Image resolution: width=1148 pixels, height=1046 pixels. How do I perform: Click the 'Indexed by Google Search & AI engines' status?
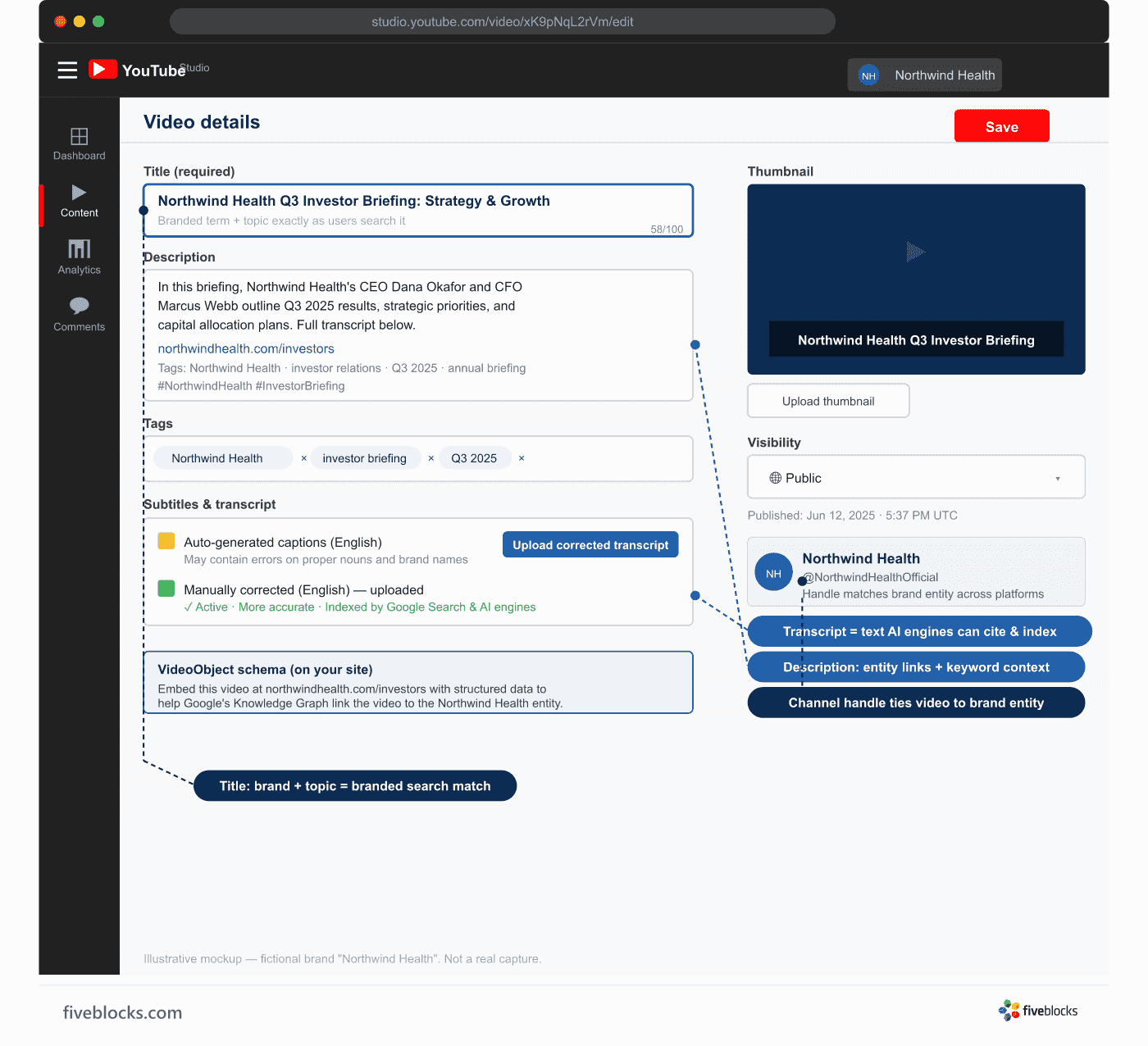click(x=430, y=607)
